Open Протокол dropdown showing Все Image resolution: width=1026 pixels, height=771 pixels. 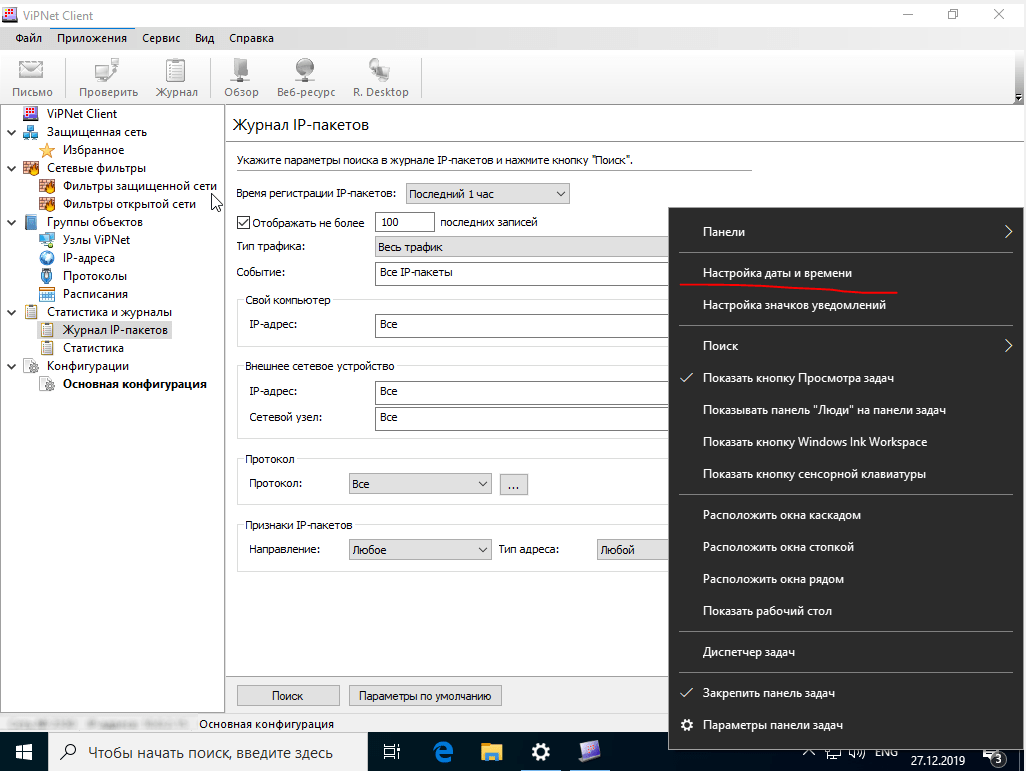(x=420, y=484)
